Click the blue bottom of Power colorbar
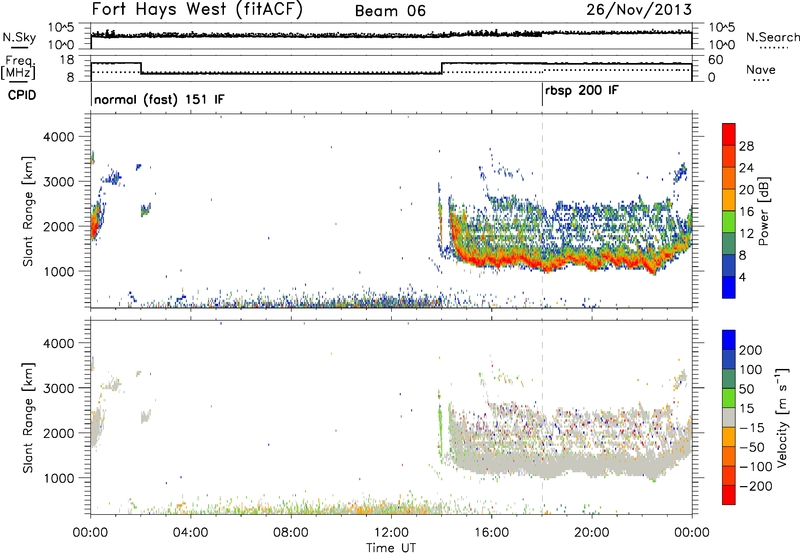This screenshot has width=800, height=554. tap(729, 287)
